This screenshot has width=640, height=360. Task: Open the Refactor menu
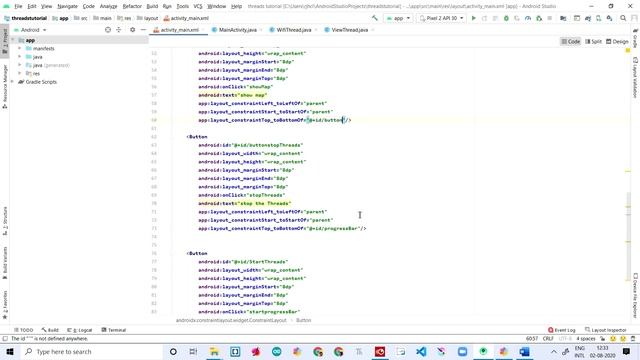pyautogui.click(x=132, y=6)
